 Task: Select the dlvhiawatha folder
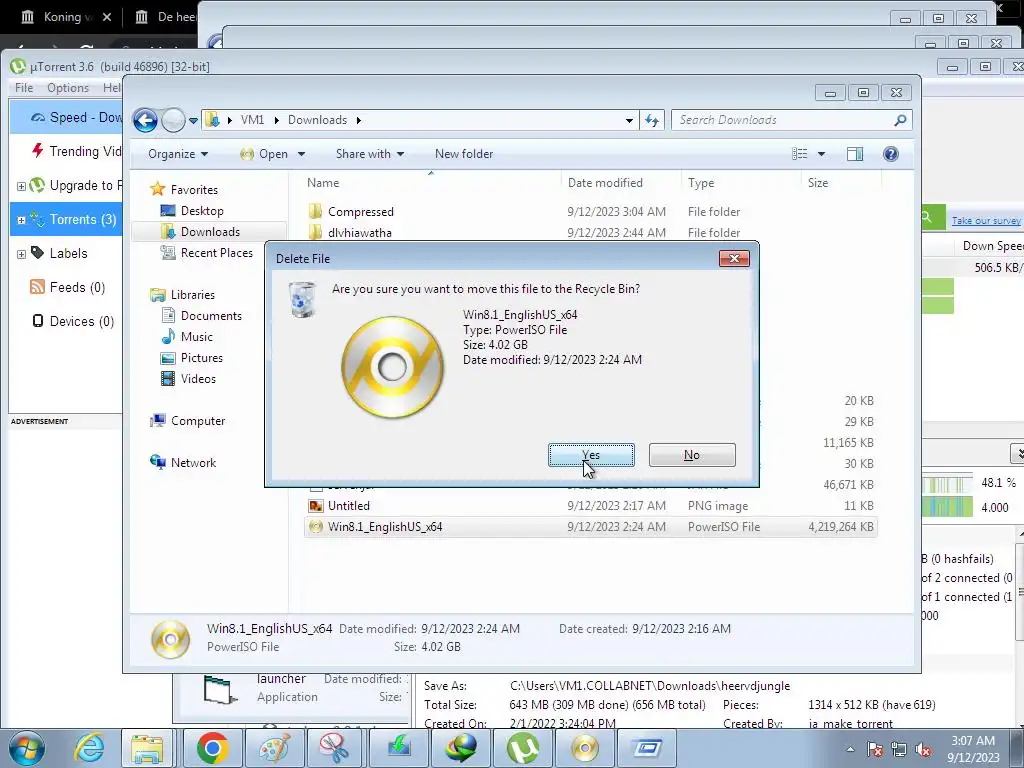[360, 232]
